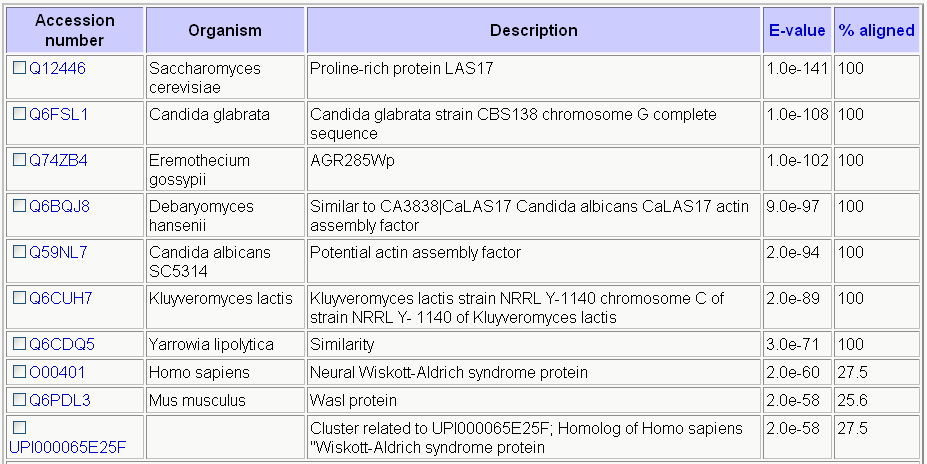Open accession link Q12446
The height and width of the screenshot is (464, 927).
pyautogui.click(x=57, y=69)
